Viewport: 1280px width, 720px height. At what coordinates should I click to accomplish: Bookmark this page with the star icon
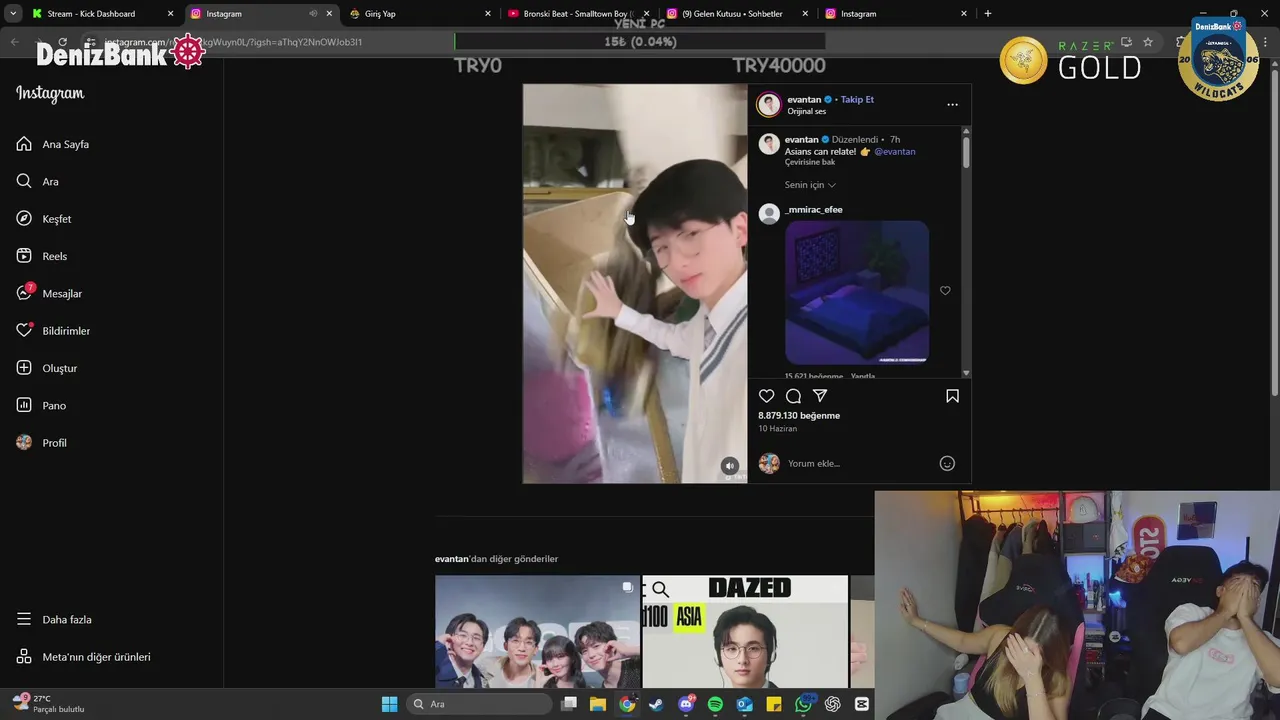pyautogui.click(x=1148, y=42)
